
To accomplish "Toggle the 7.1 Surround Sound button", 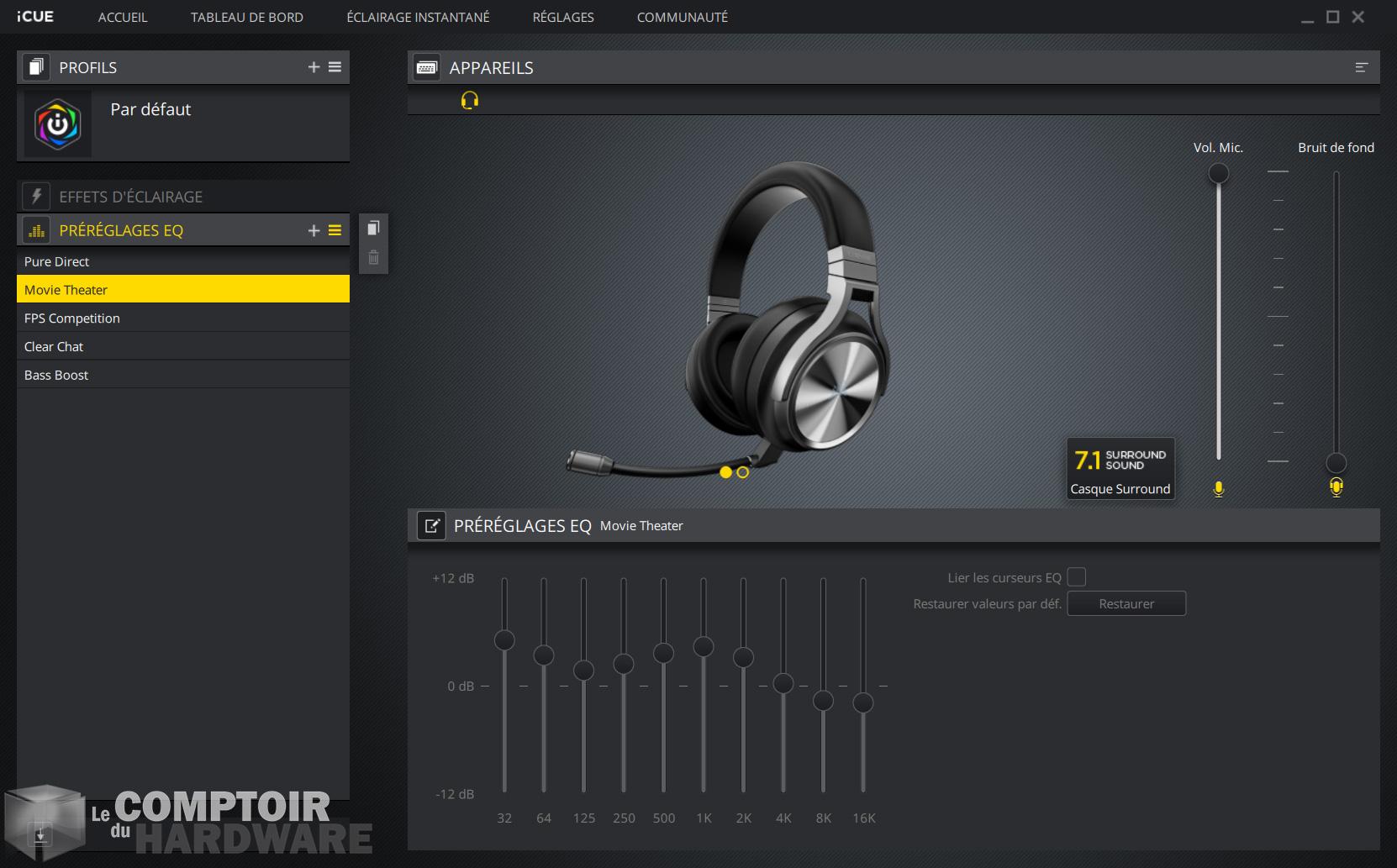I will coord(1120,469).
